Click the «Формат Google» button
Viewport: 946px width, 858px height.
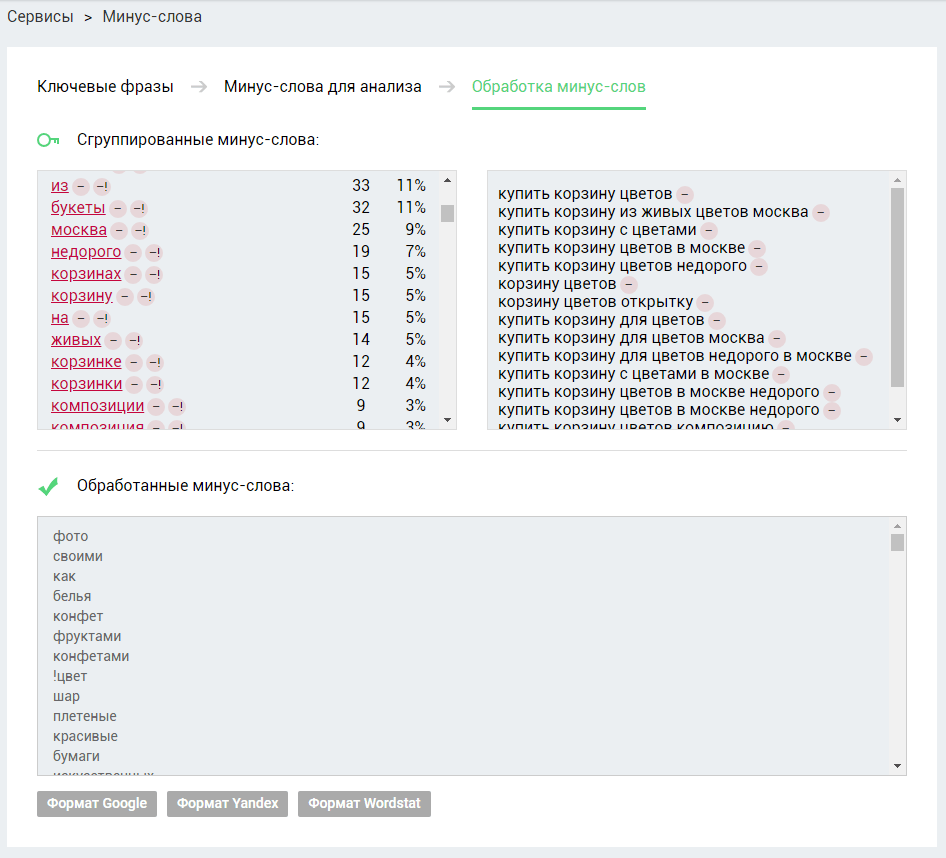pos(97,804)
